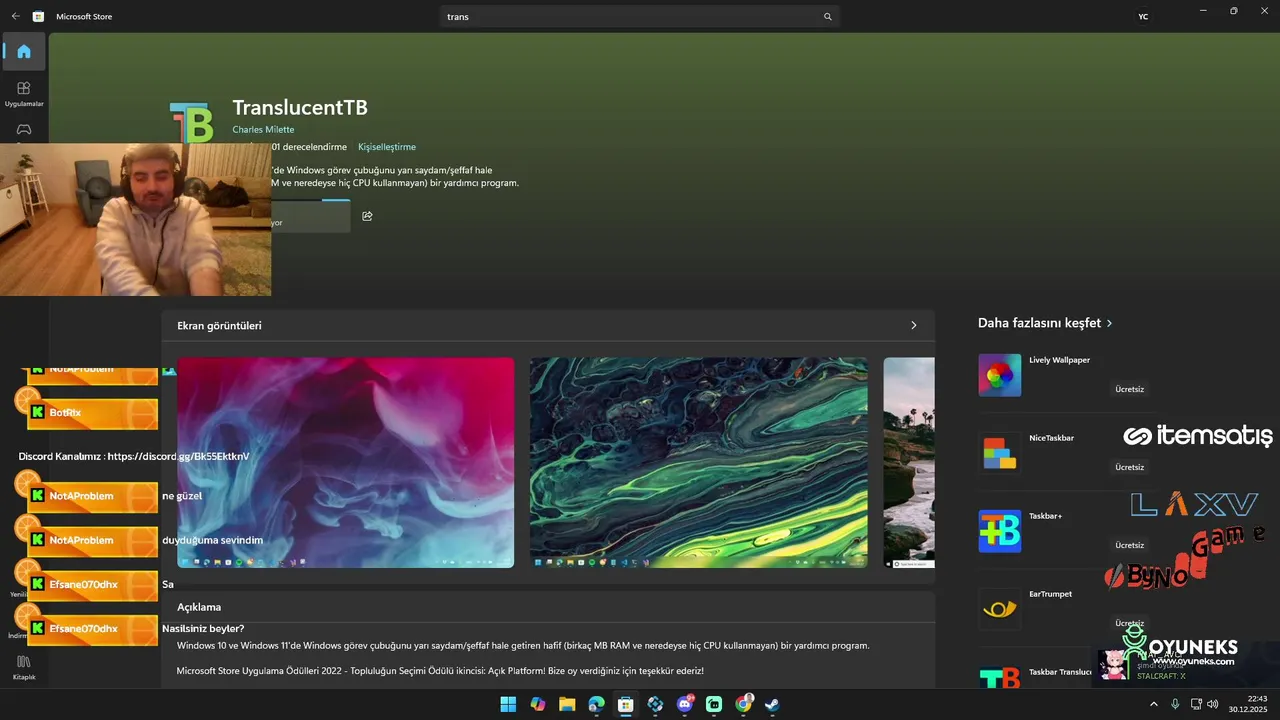Open the Lively Wallpaper app icon
Screen dimensions: 1280x720
[x=1000, y=375]
